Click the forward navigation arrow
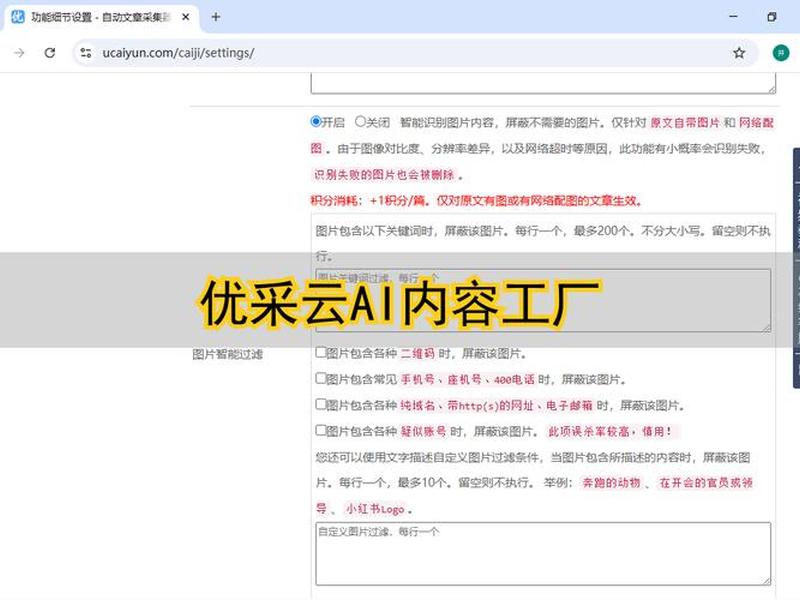This screenshot has width=800, height=600. click(x=19, y=53)
